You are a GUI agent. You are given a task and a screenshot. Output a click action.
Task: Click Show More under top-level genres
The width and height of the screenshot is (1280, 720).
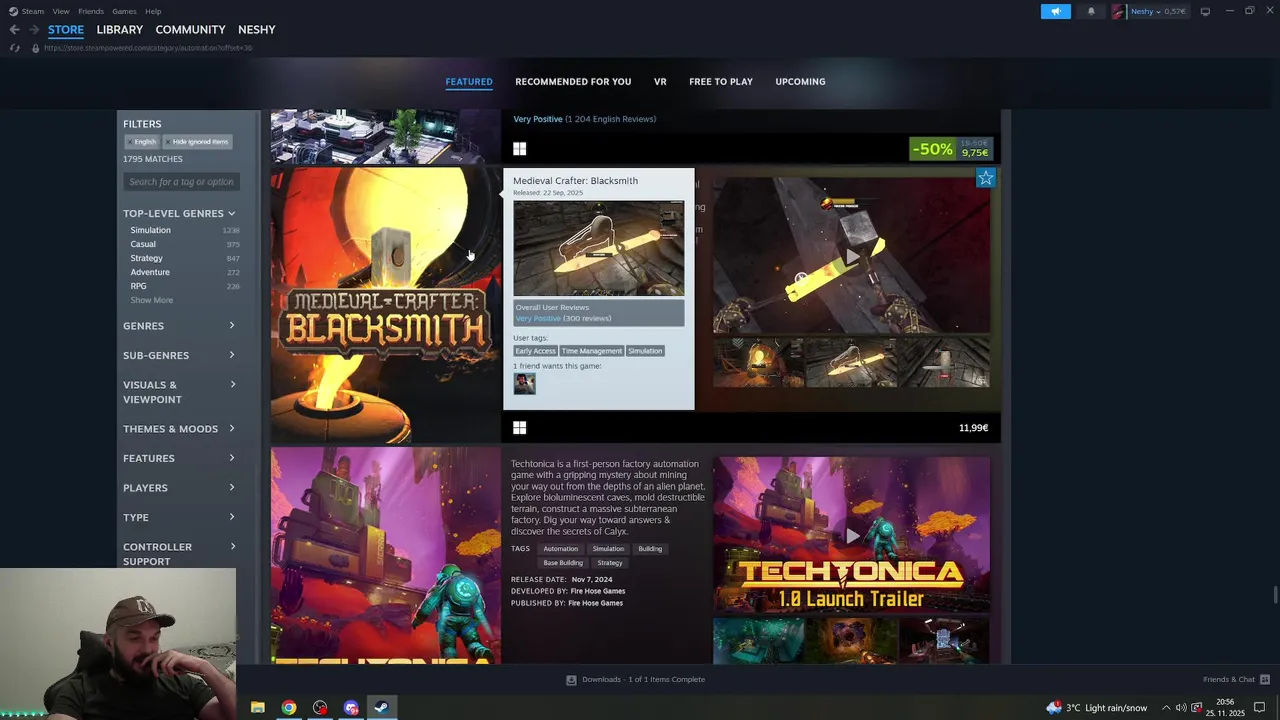151,300
